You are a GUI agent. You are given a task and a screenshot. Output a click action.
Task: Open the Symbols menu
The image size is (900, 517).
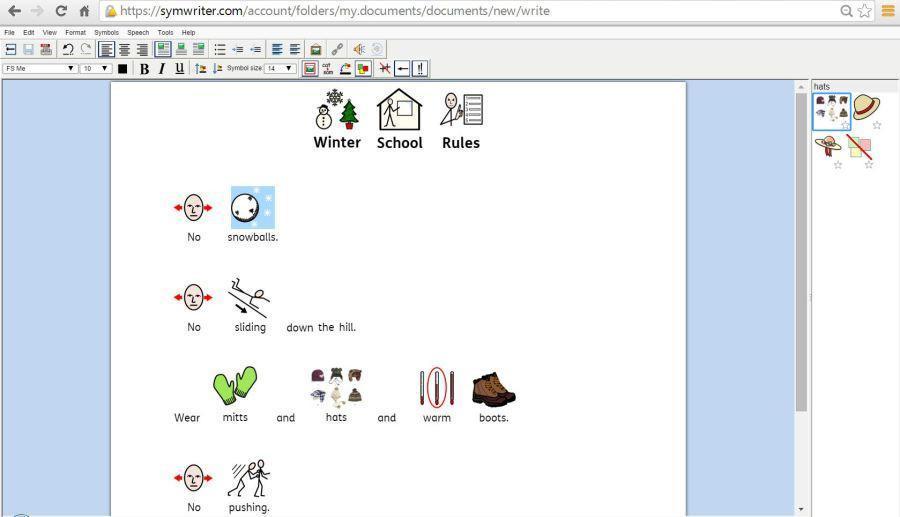[x=106, y=32]
